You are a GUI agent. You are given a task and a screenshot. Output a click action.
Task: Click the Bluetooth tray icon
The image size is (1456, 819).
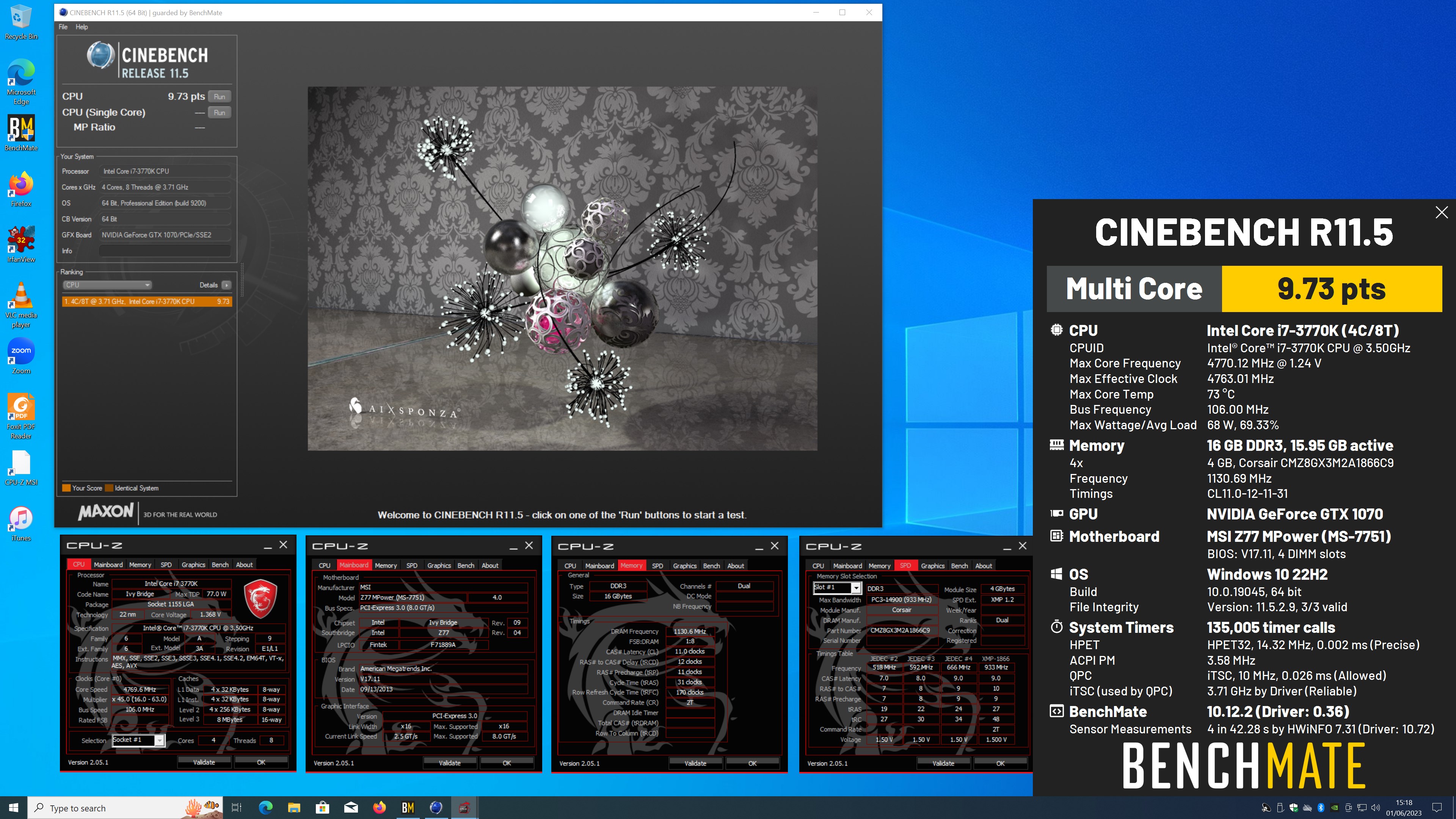1321,808
